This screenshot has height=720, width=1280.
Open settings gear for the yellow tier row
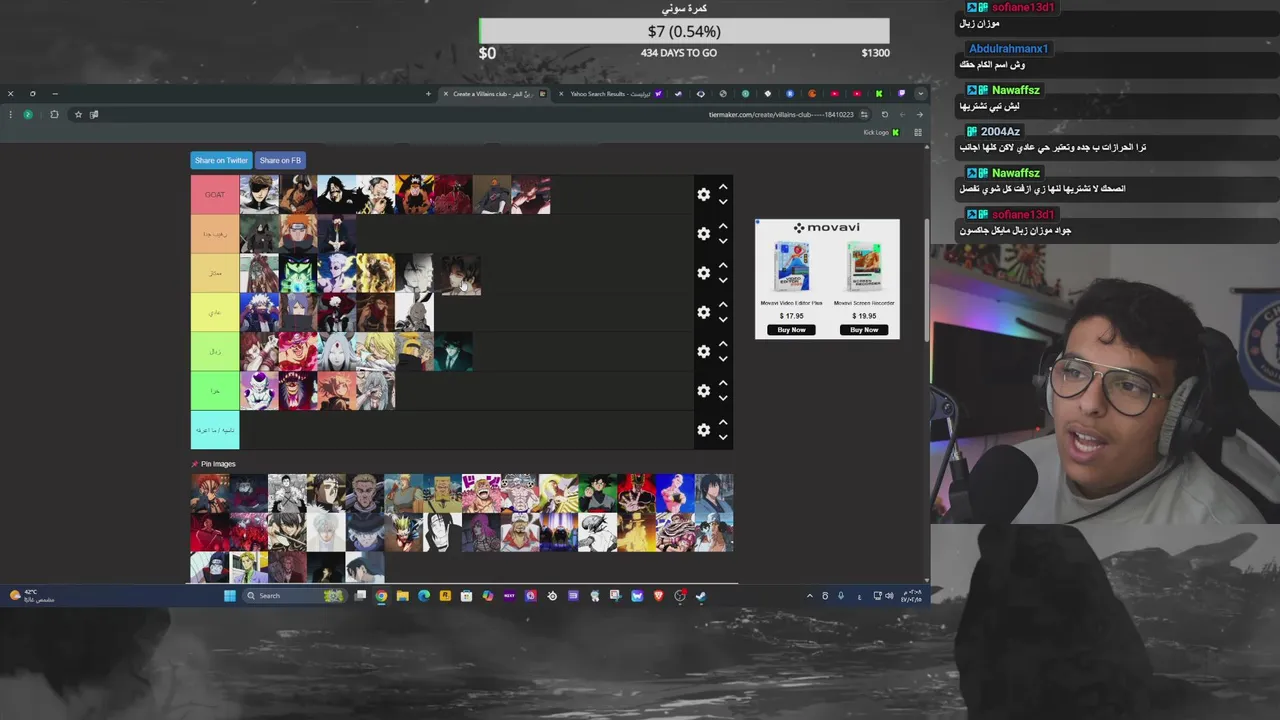point(704,312)
